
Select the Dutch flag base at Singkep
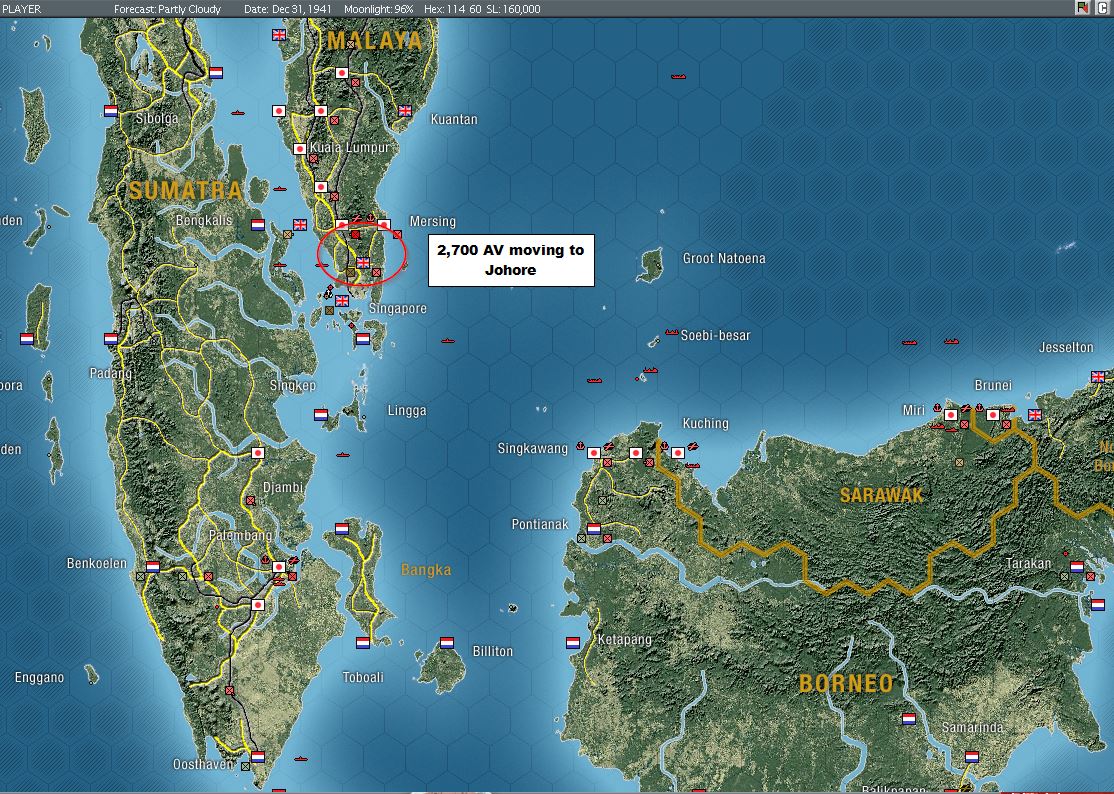pos(321,415)
